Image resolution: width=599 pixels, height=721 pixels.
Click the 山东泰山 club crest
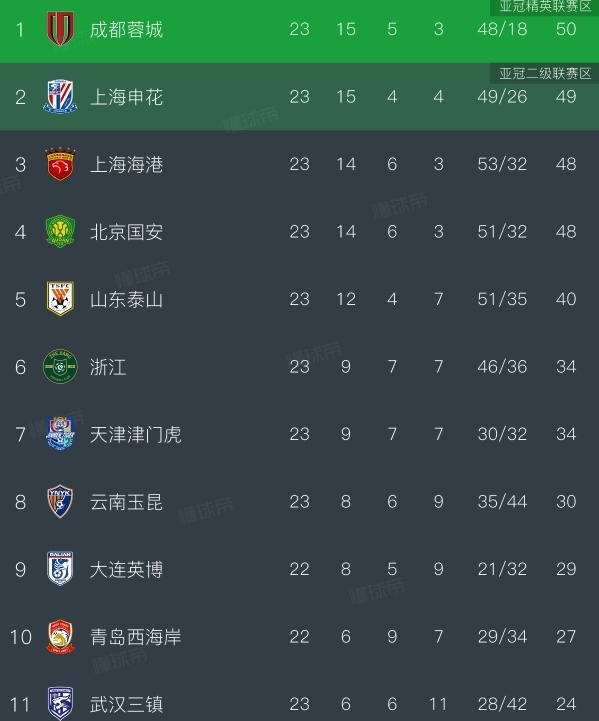pos(60,299)
